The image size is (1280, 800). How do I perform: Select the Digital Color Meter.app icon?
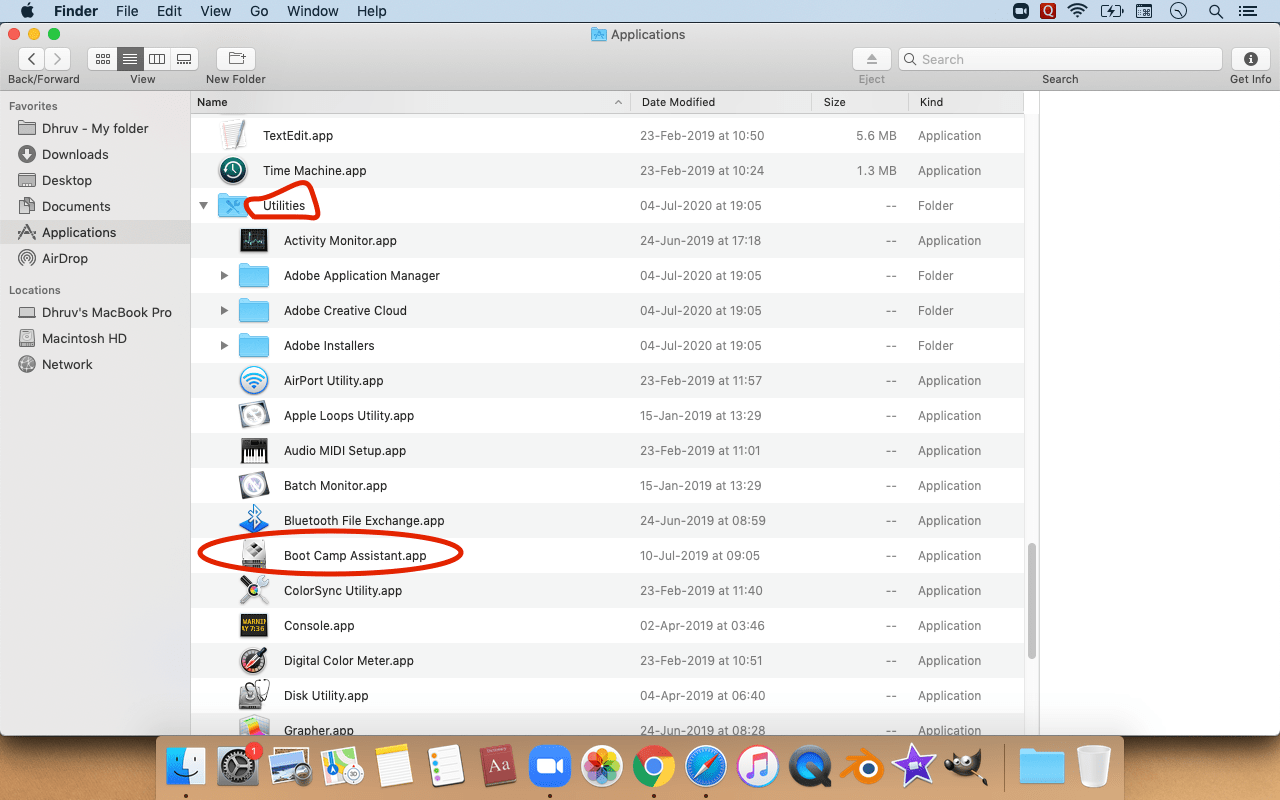click(x=254, y=660)
